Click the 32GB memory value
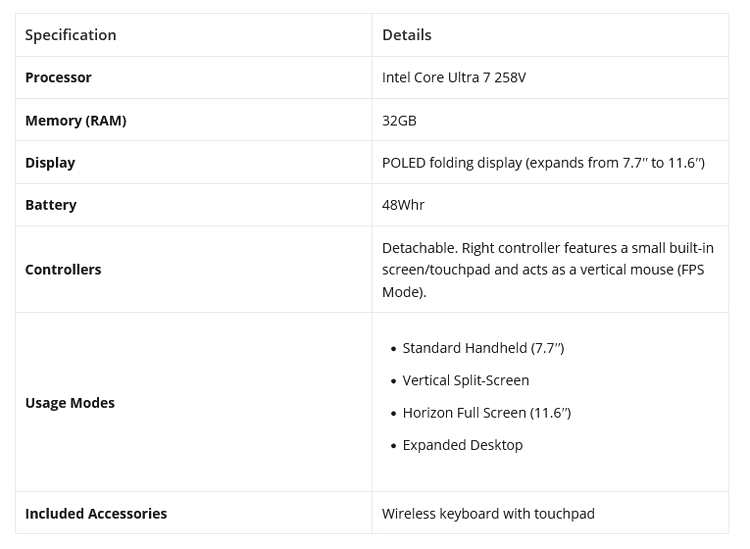This screenshot has height=549, width=750. click(399, 121)
